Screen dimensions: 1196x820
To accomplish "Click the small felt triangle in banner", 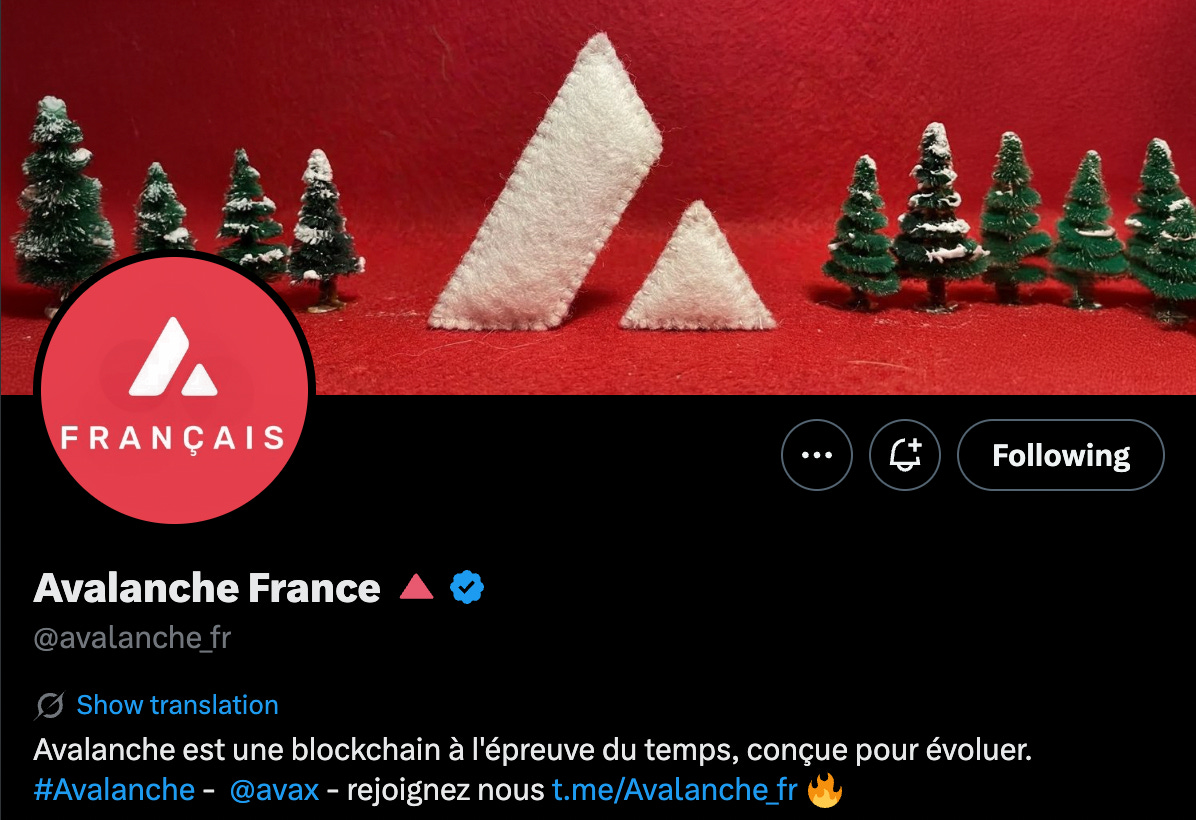I will [x=696, y=265].
